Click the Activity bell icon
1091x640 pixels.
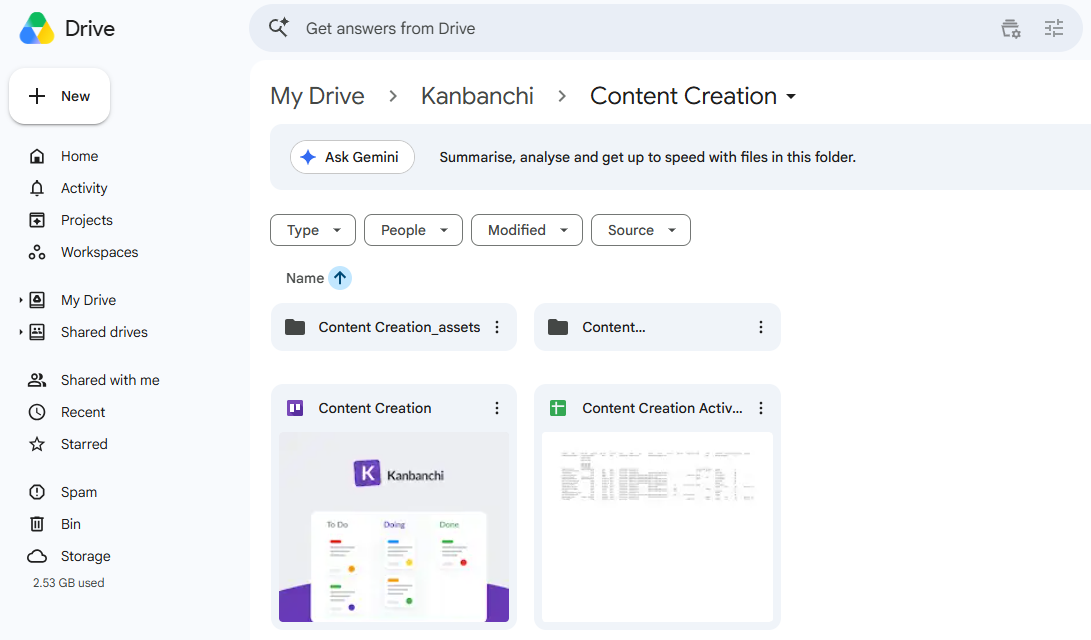[37, 188]
